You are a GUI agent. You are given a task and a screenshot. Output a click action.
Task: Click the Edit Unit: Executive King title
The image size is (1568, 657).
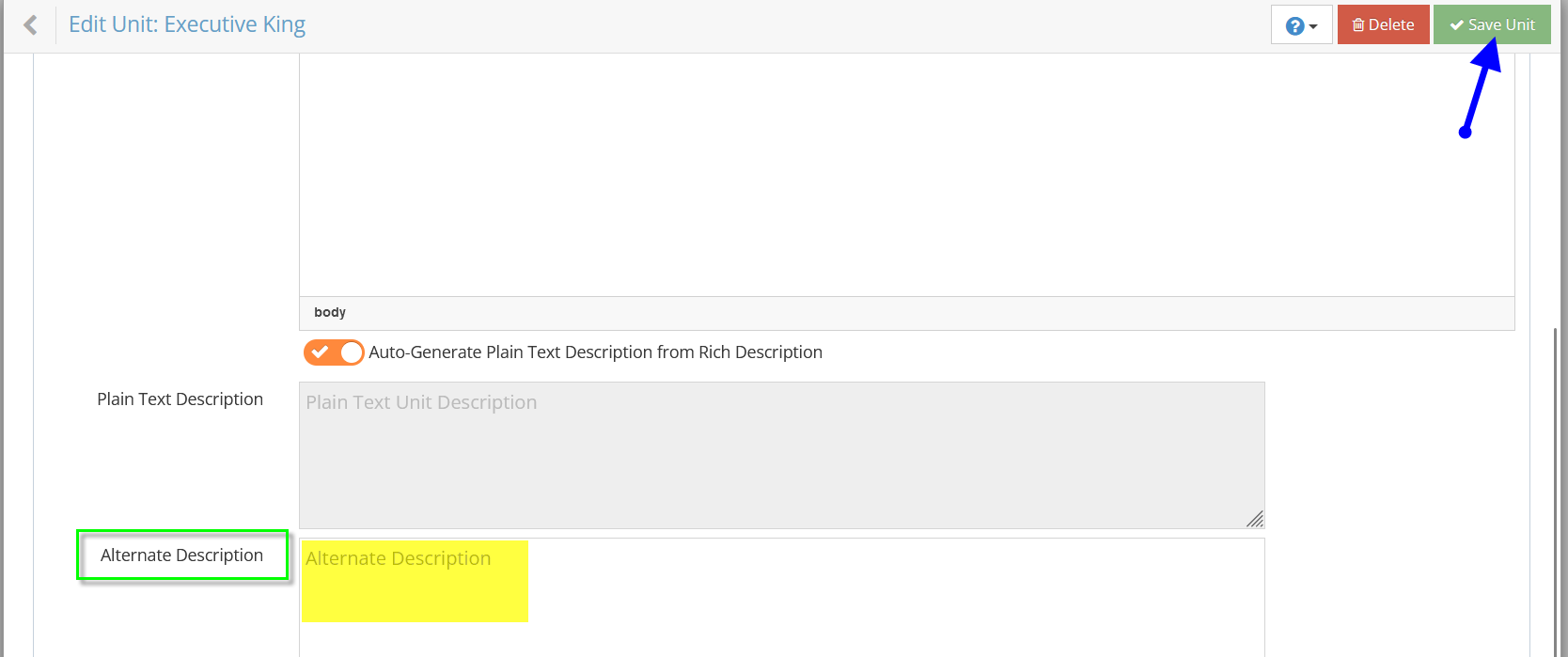click(x=187, y=24)
